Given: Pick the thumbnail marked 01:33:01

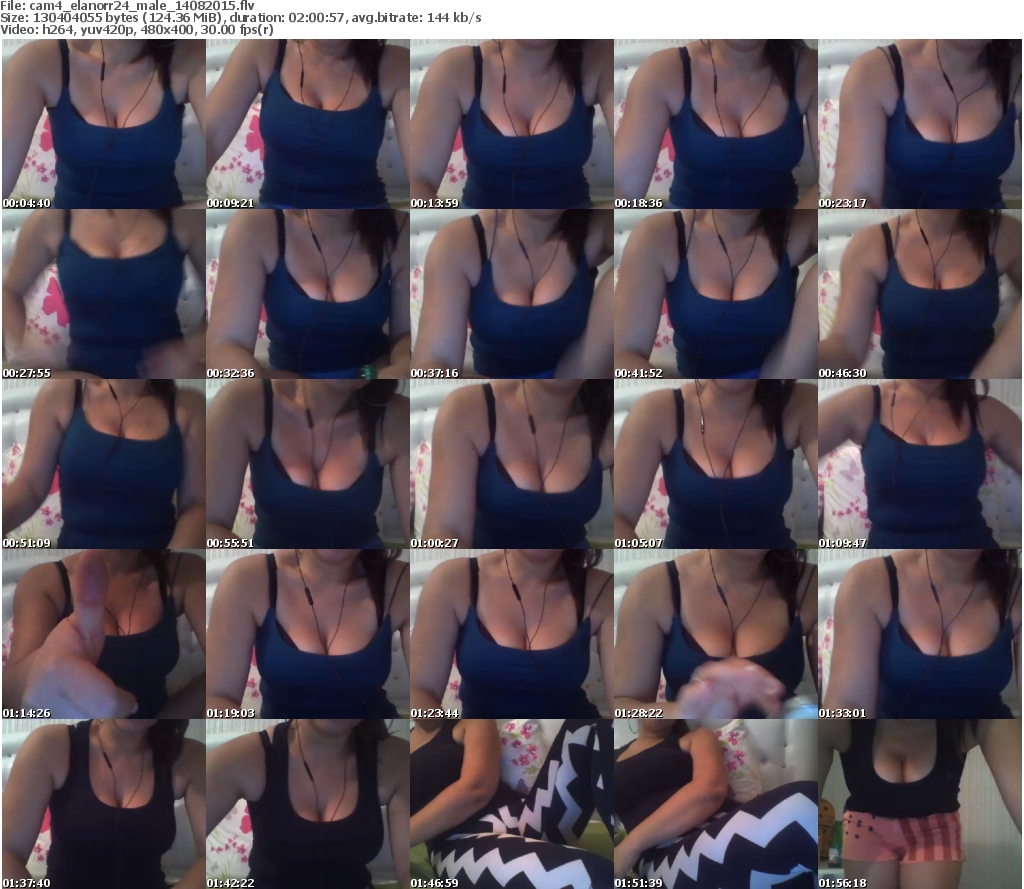Looking at the screenshot, I should (x=920, y=634).
